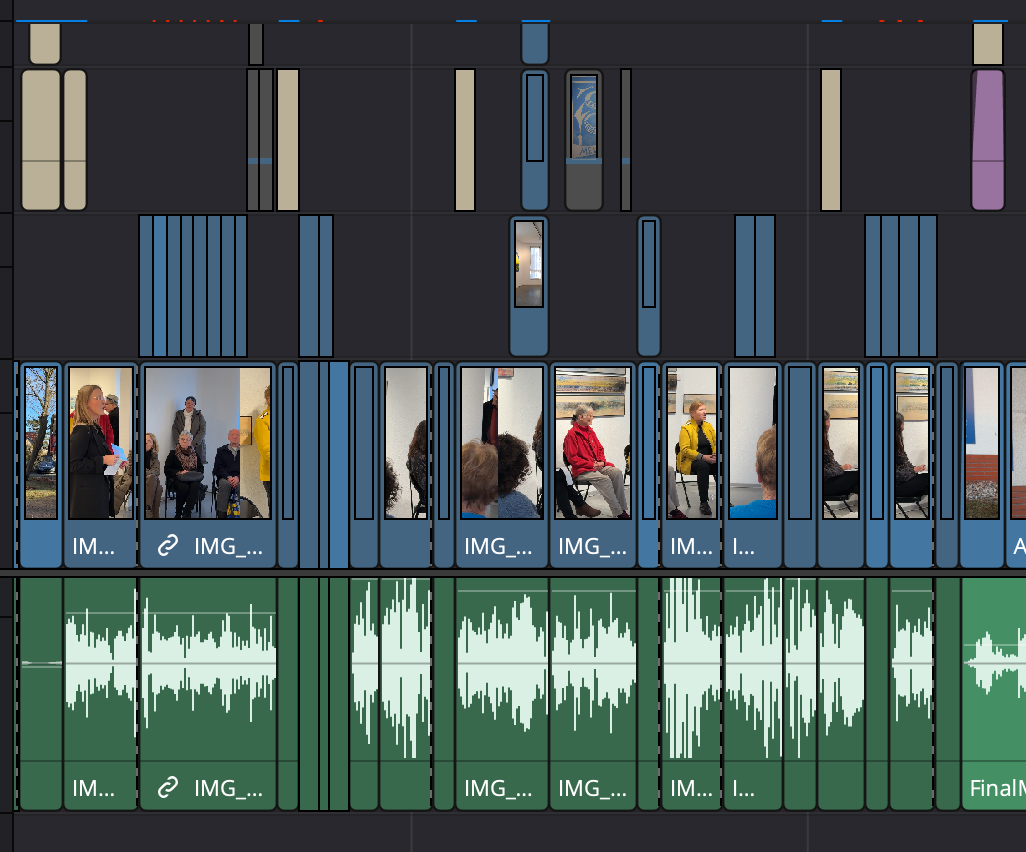Select the gray clip on the topmost track
This screenshot has height=852, width=1026.
[256, 43]
